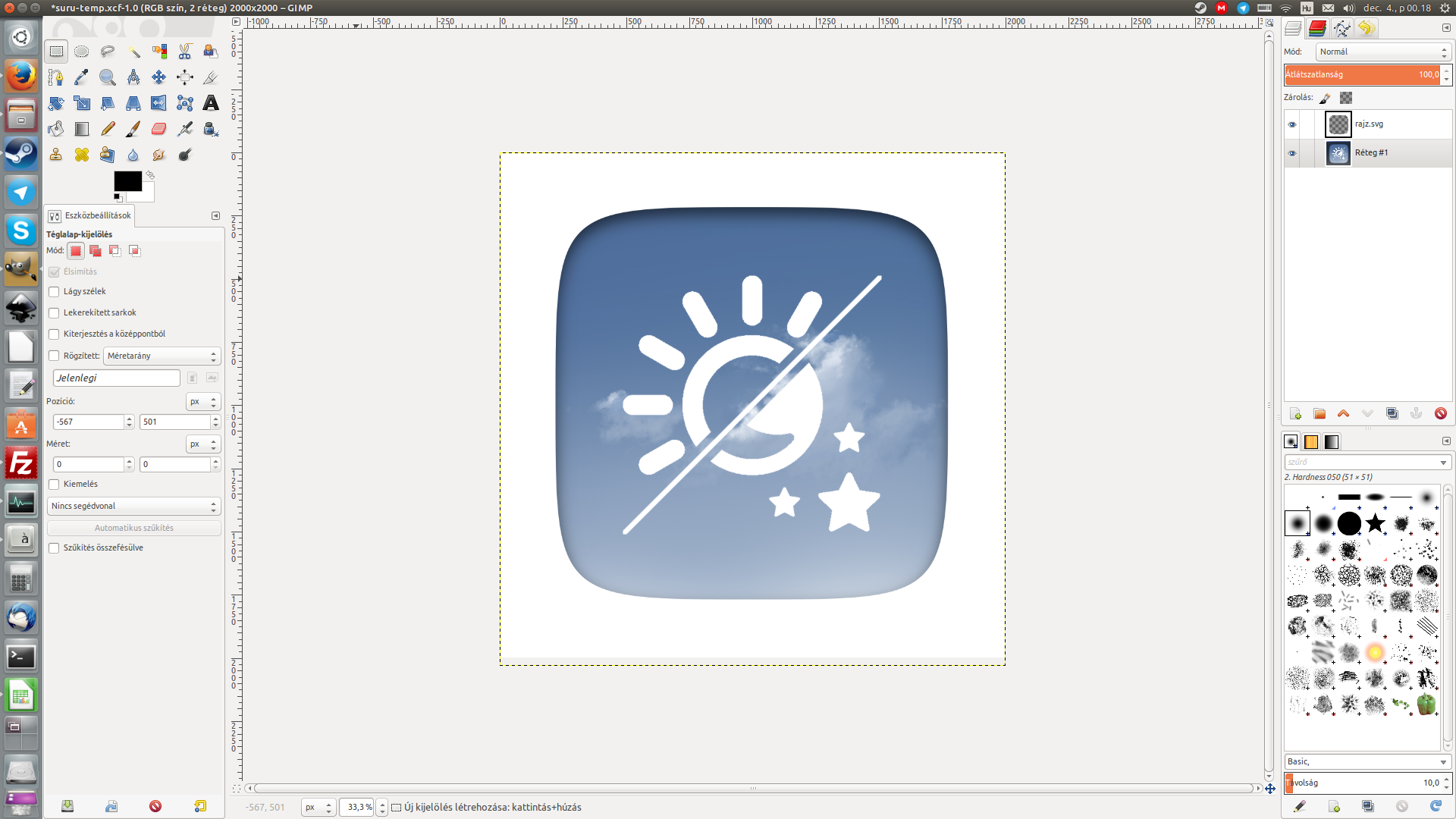Create a new layer in layers panel
This screenshot has height=819, width=1456.
tap(1295, 413)
